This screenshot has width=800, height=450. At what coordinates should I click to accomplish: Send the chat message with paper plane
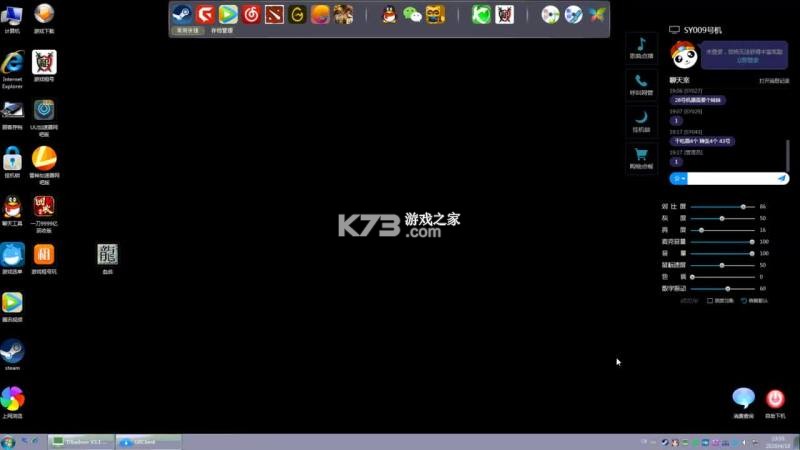pos(782,179)
